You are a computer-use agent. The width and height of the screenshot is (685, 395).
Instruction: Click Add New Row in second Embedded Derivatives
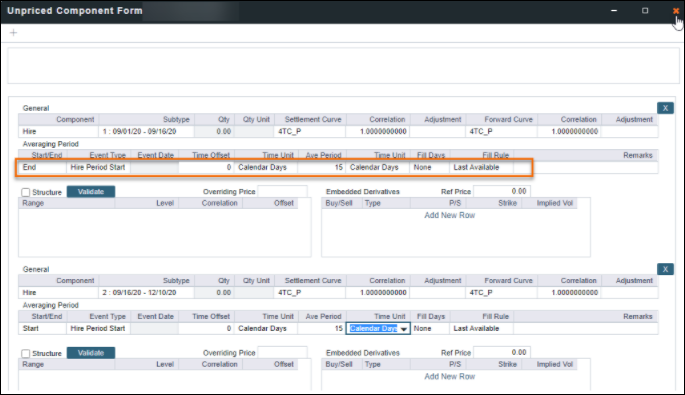pyautogui.click(x=450, y=377)
